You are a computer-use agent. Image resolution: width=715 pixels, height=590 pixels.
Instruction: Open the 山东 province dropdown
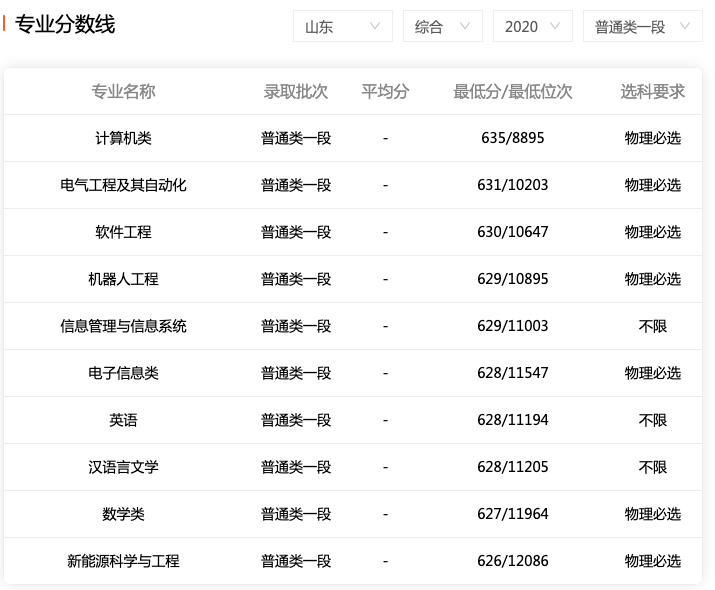342,27
